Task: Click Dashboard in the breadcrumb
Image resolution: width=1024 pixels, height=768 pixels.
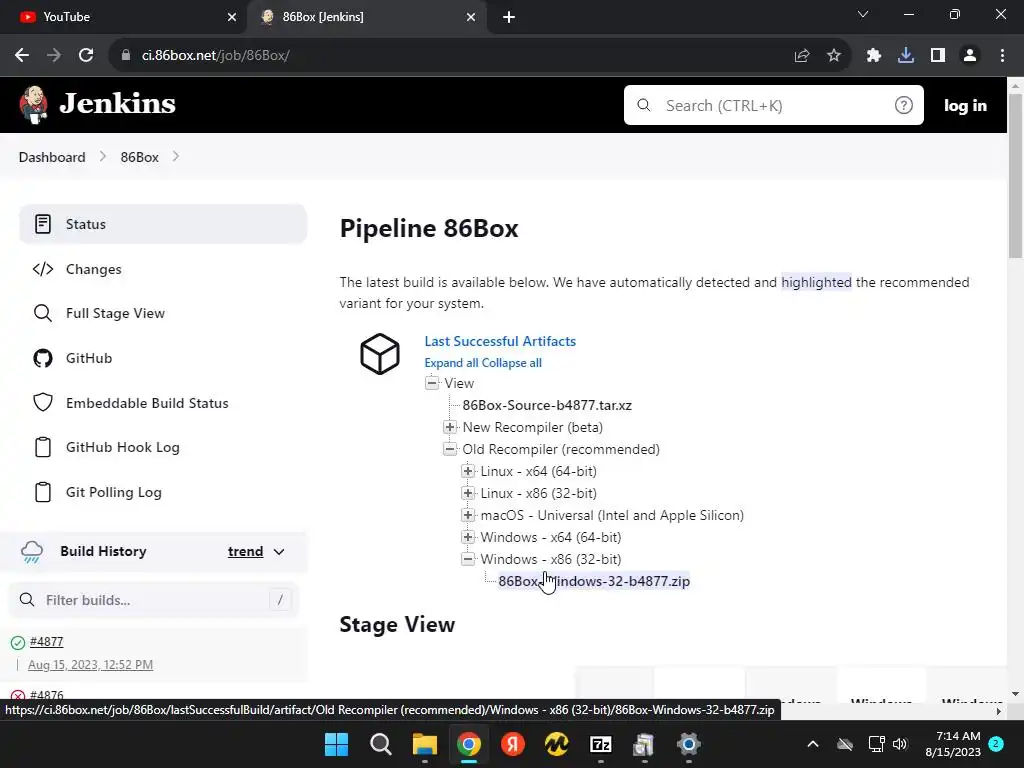Action: click(52, 157)
